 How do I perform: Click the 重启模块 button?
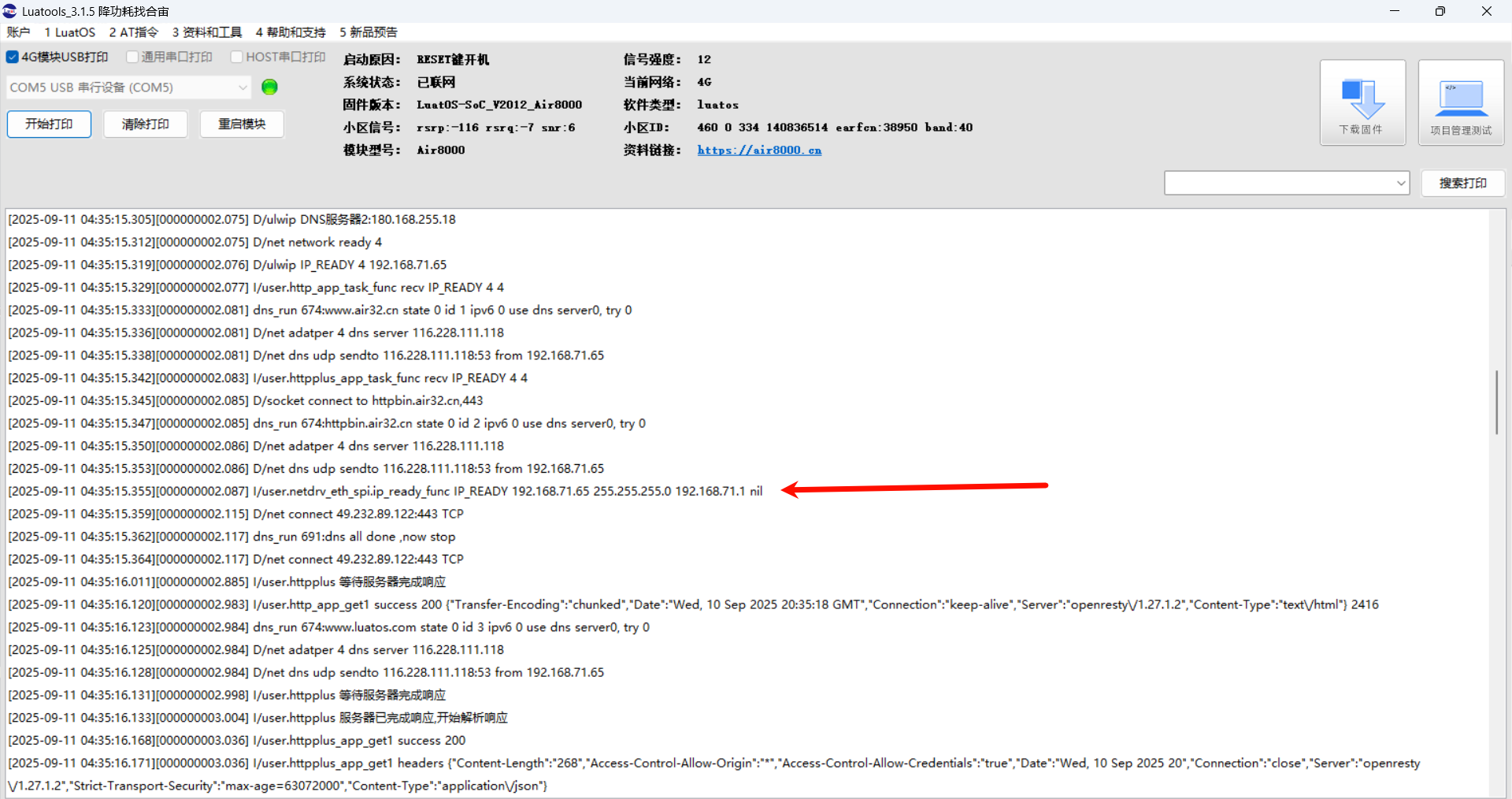242,124
